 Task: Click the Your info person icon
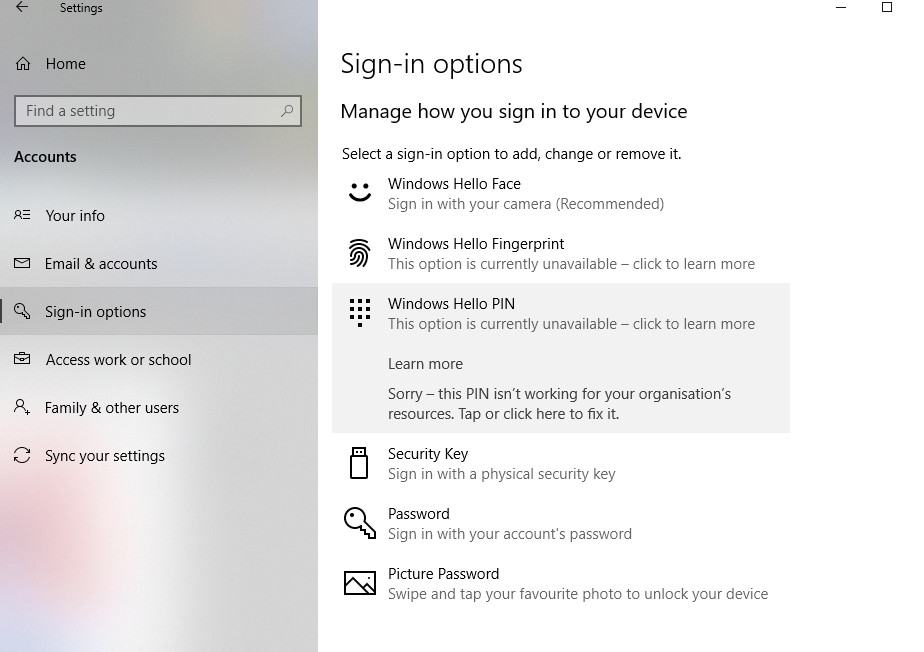click(x=22, y=215)
